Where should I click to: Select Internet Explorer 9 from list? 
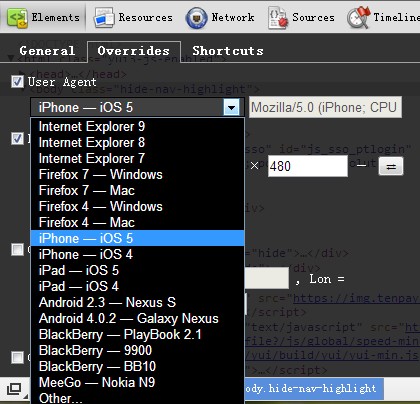(137, 127)
